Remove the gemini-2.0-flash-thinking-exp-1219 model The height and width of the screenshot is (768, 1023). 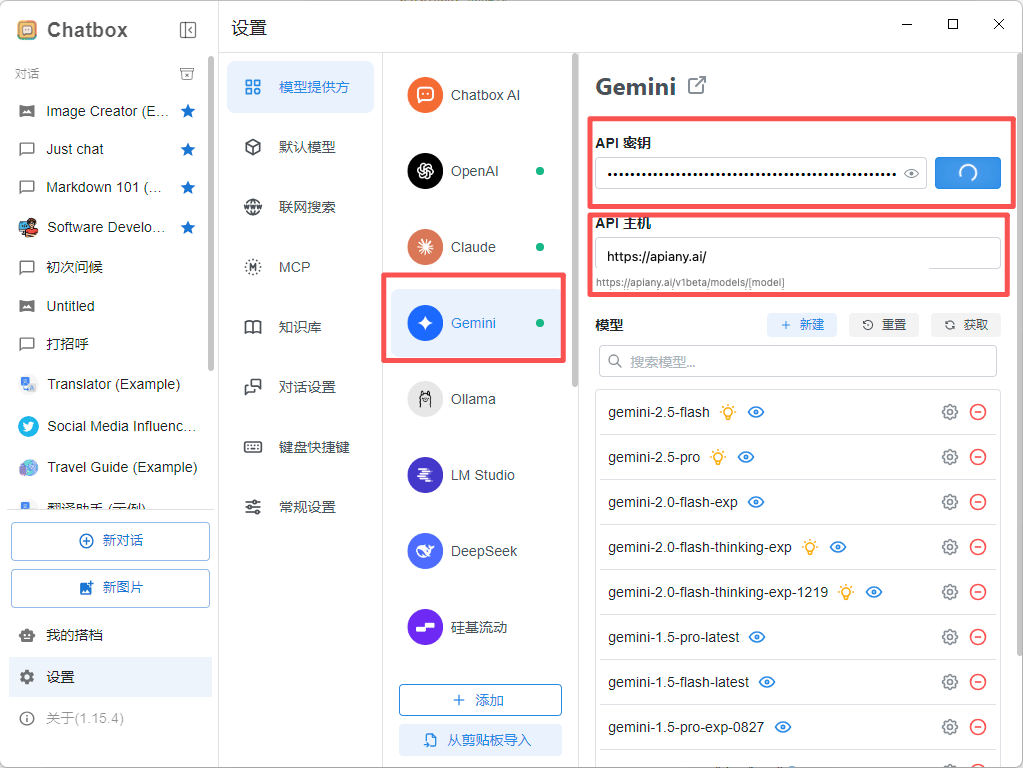tap(978, 592)
